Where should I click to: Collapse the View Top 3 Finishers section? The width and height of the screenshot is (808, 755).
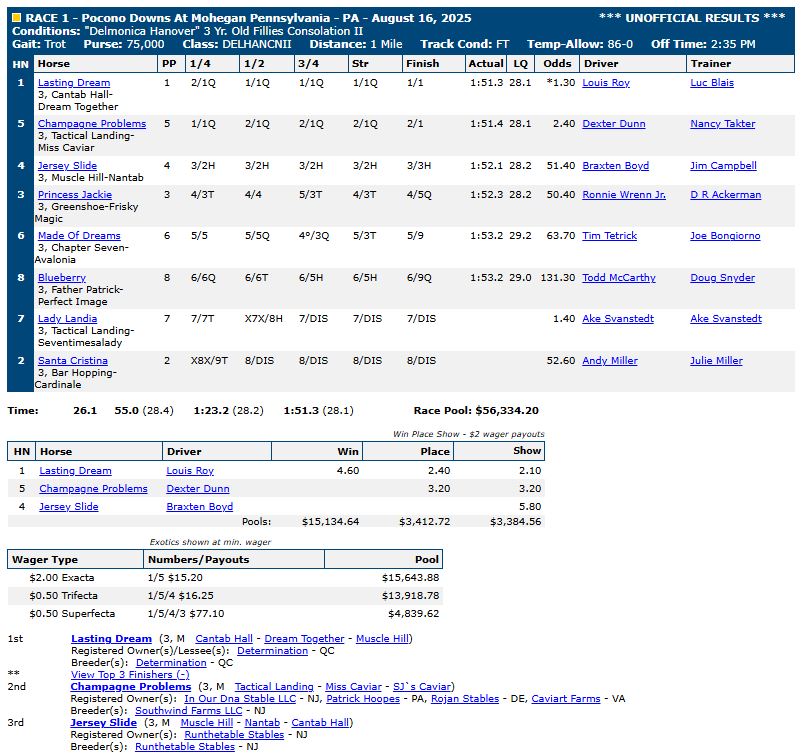tap(129, 674)
